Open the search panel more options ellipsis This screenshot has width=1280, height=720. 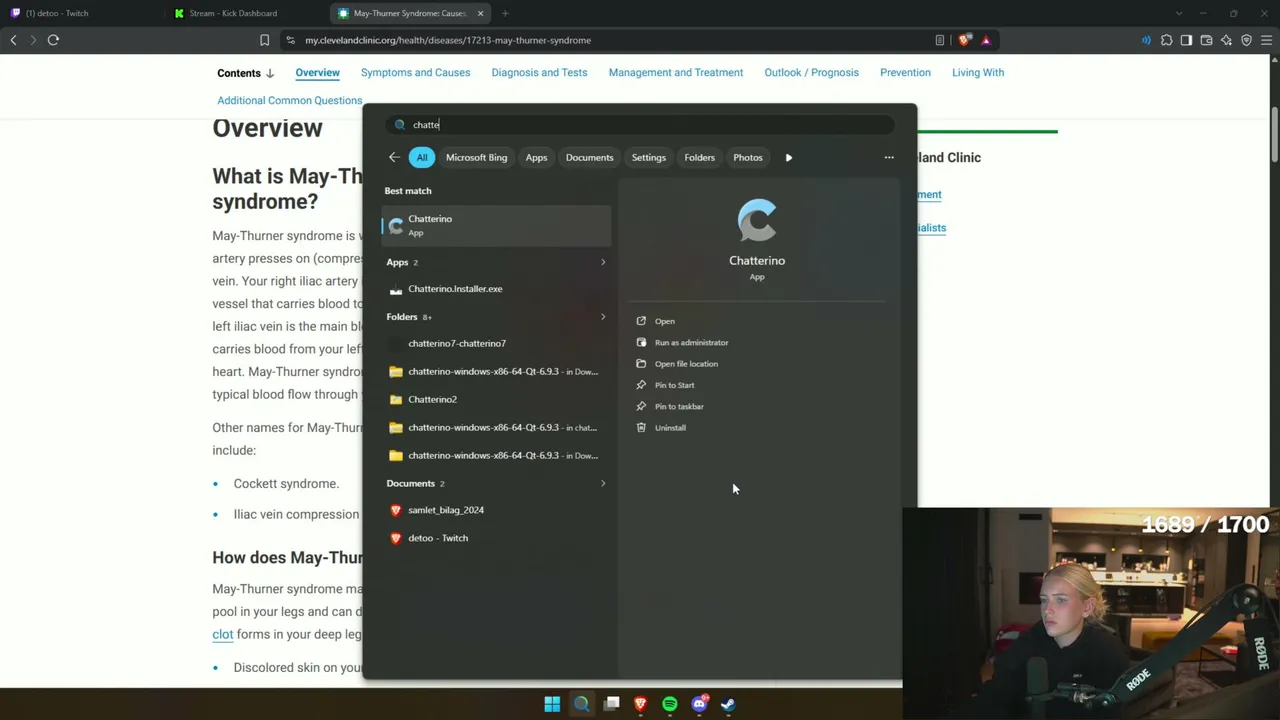889,157
